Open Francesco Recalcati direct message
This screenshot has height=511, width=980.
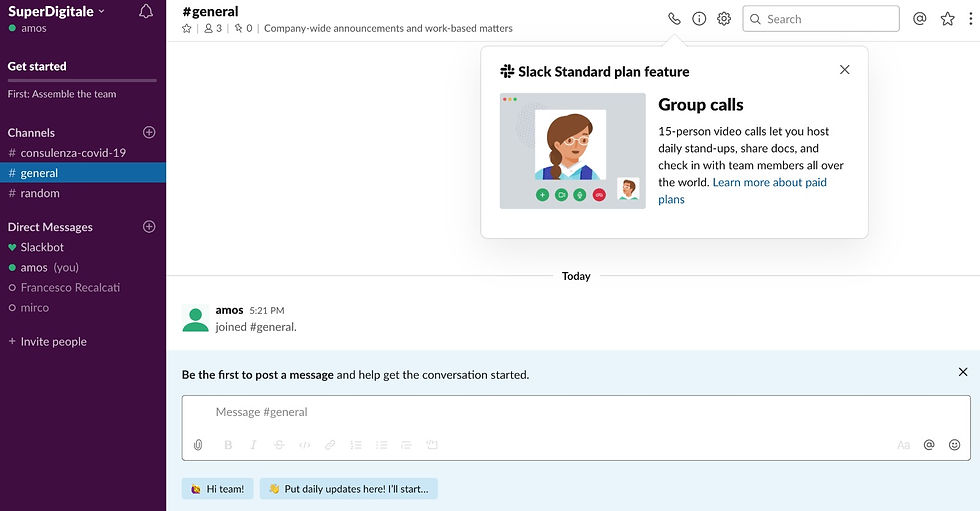point(82,287)
